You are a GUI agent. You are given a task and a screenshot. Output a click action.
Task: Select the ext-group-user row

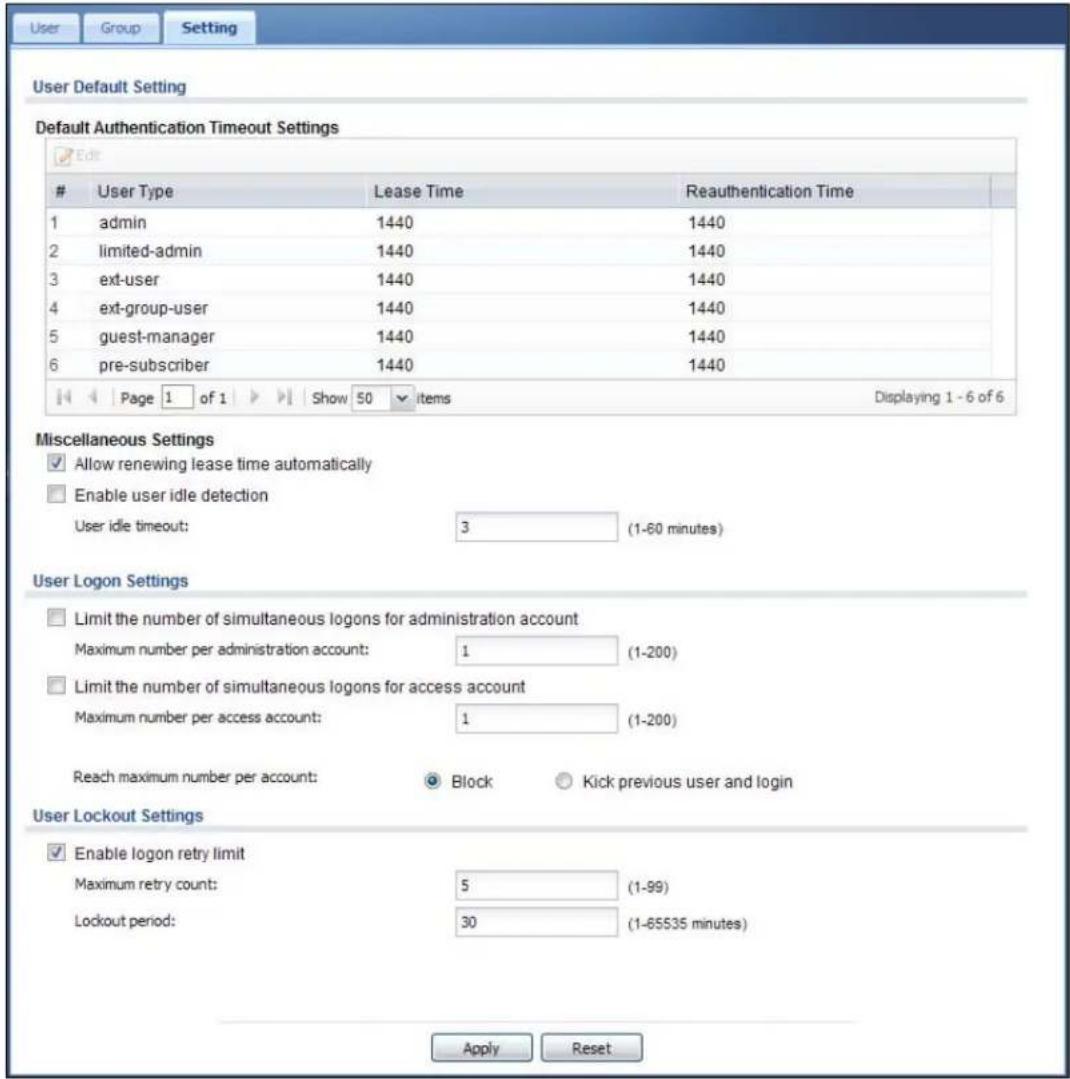point(519,308)
